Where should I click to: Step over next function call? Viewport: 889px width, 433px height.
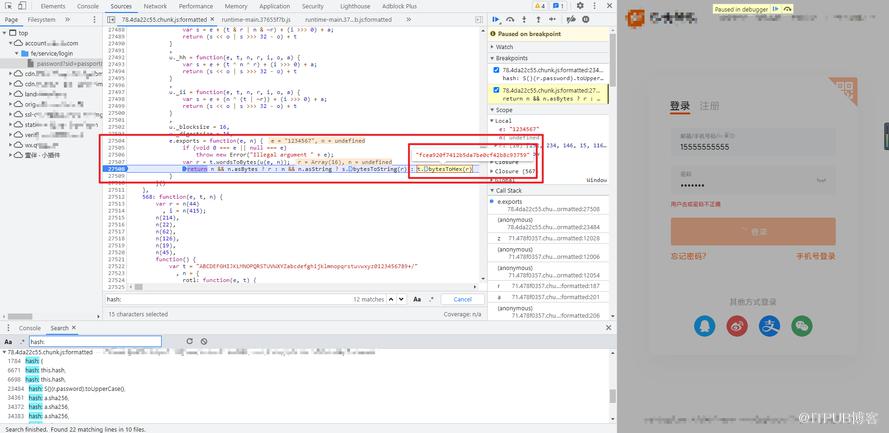[x=510, y=19]
